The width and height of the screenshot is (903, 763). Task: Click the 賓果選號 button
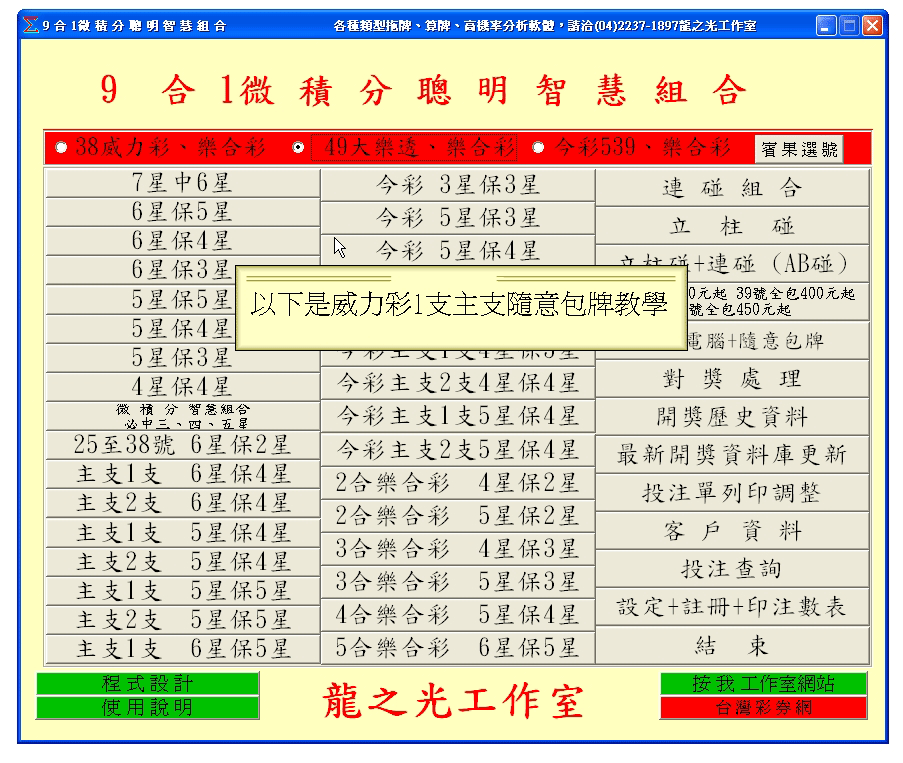point(799,149)
